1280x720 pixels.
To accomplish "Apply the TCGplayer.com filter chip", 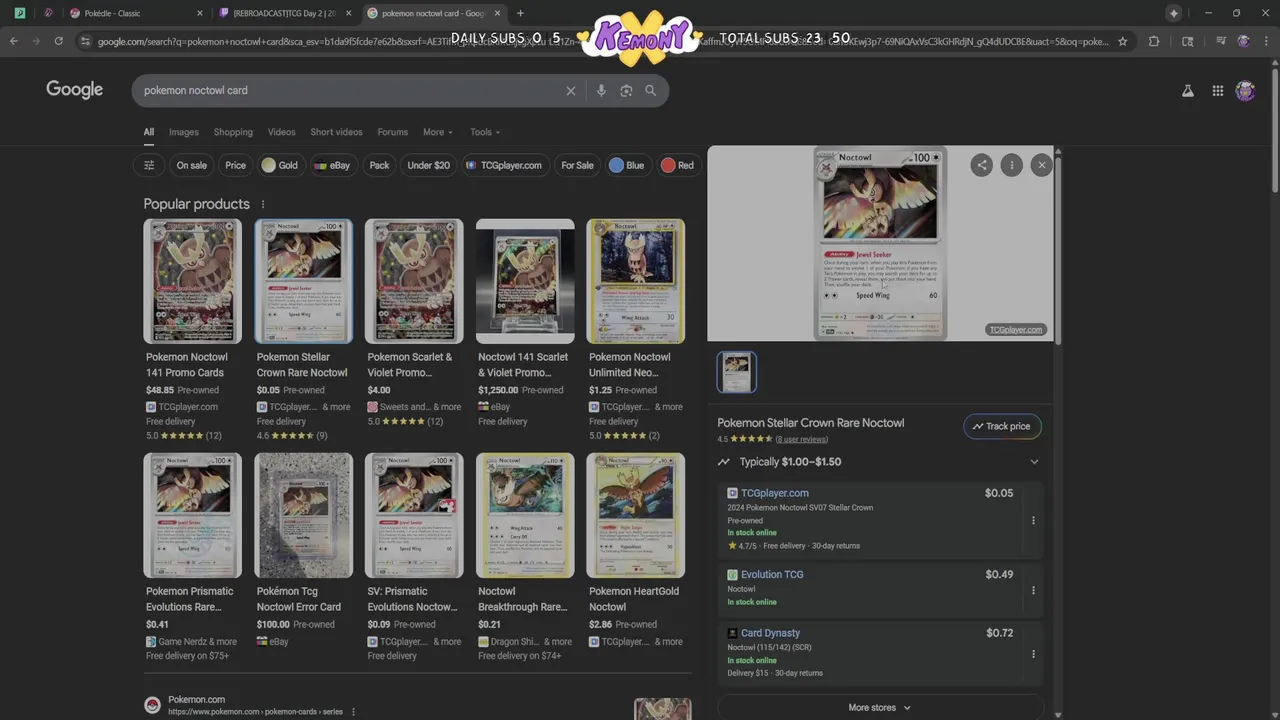I will point(505,165).
